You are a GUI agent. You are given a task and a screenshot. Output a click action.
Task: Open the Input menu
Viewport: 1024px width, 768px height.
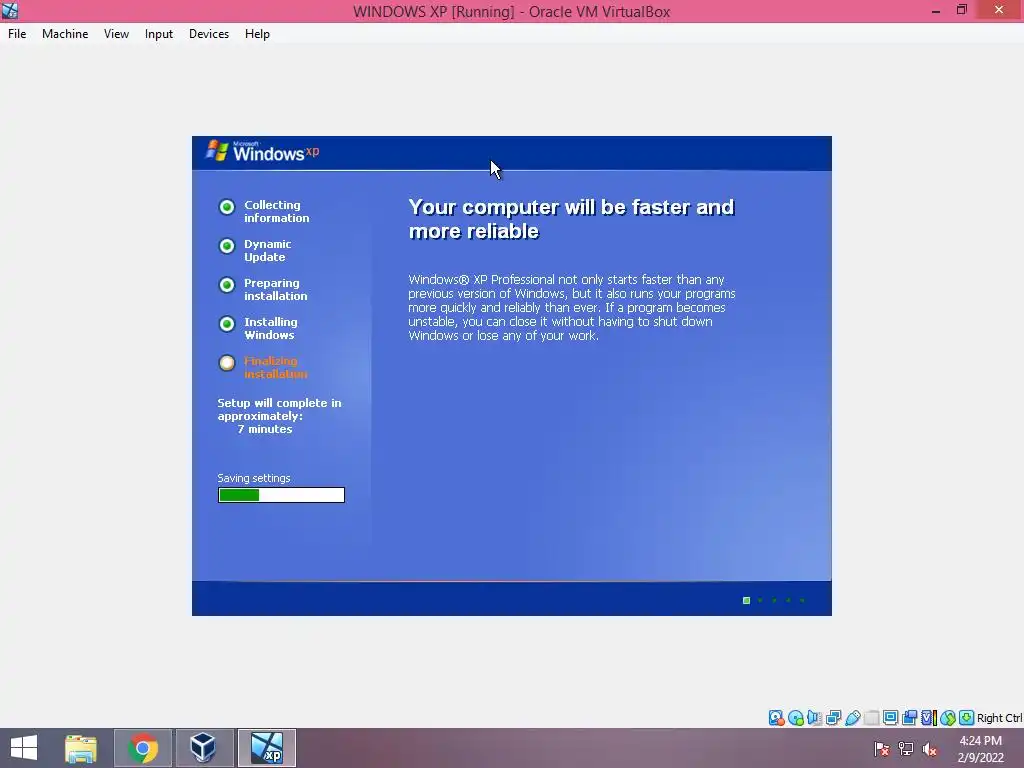tap(159, 34)
